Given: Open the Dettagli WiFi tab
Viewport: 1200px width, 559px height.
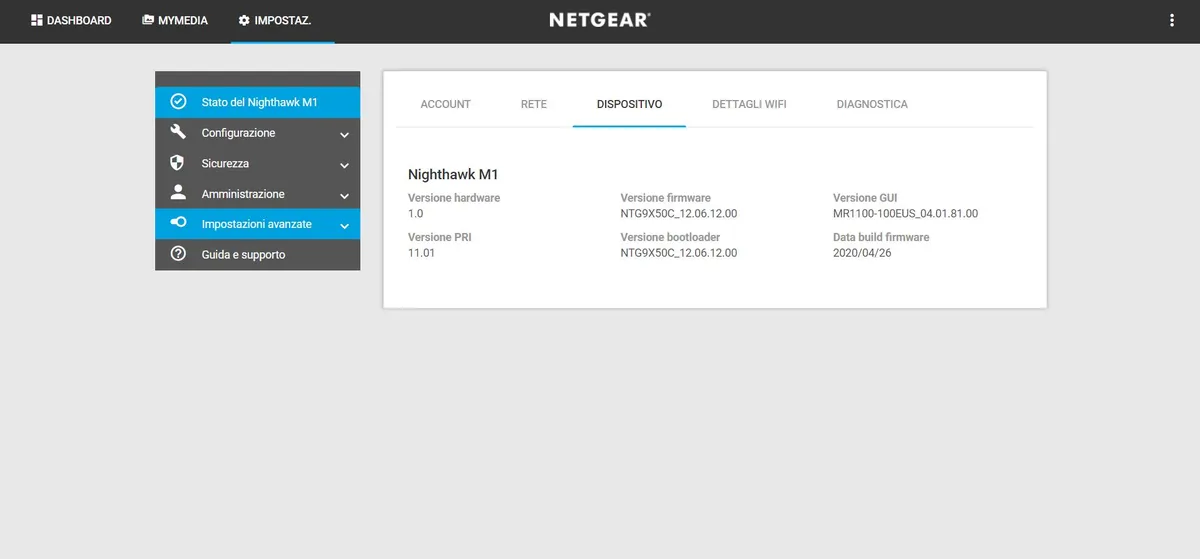Looking at the screenshot, I should tap(749, 104).
